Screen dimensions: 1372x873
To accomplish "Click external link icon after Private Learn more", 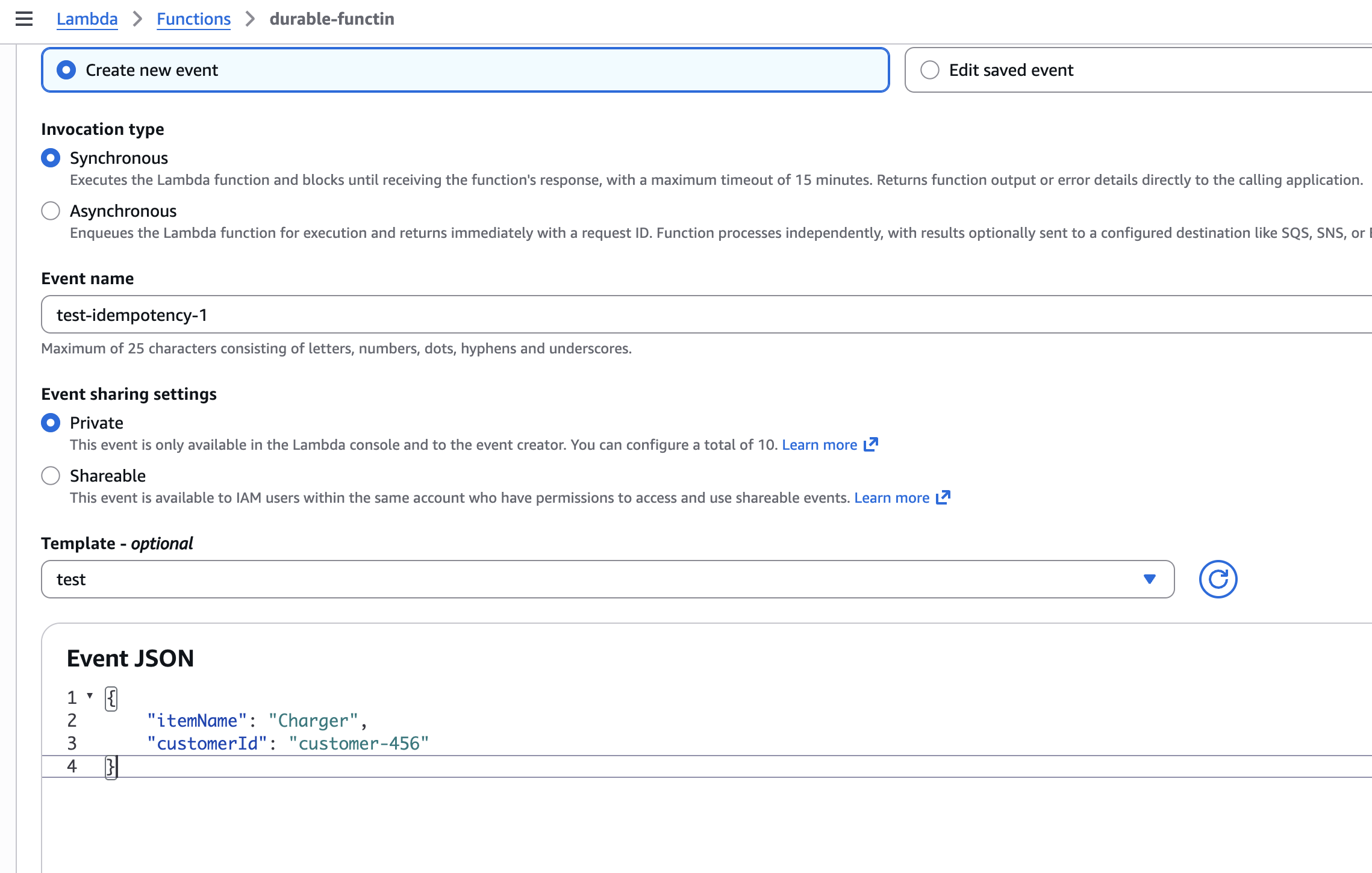I will click(871, 444).
